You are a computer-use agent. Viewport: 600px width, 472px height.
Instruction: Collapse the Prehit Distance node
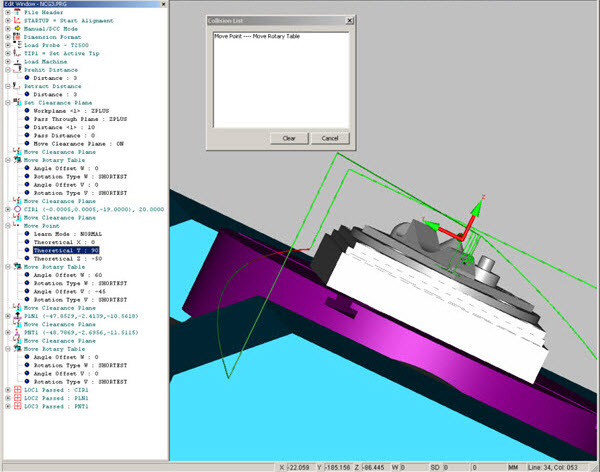pos(7,71)
